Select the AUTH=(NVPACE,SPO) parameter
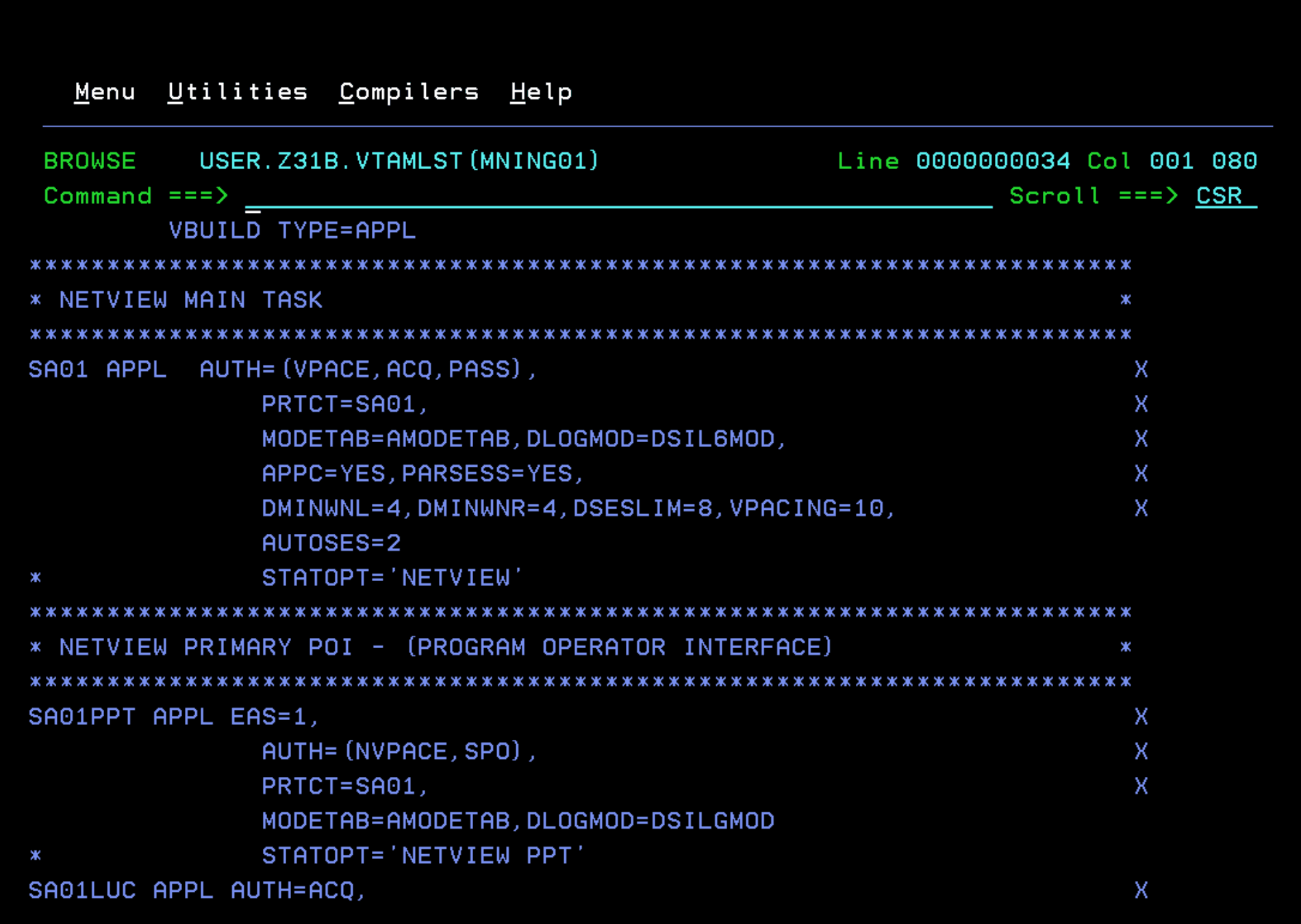This screenshot has height=924, width=1301. coord(399,752)
